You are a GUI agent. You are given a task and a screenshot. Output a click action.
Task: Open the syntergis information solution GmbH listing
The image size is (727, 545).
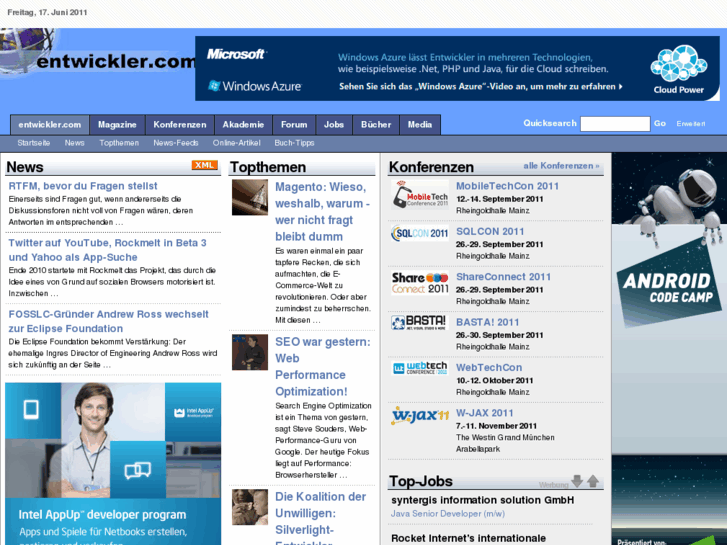(x=483, y=500)
